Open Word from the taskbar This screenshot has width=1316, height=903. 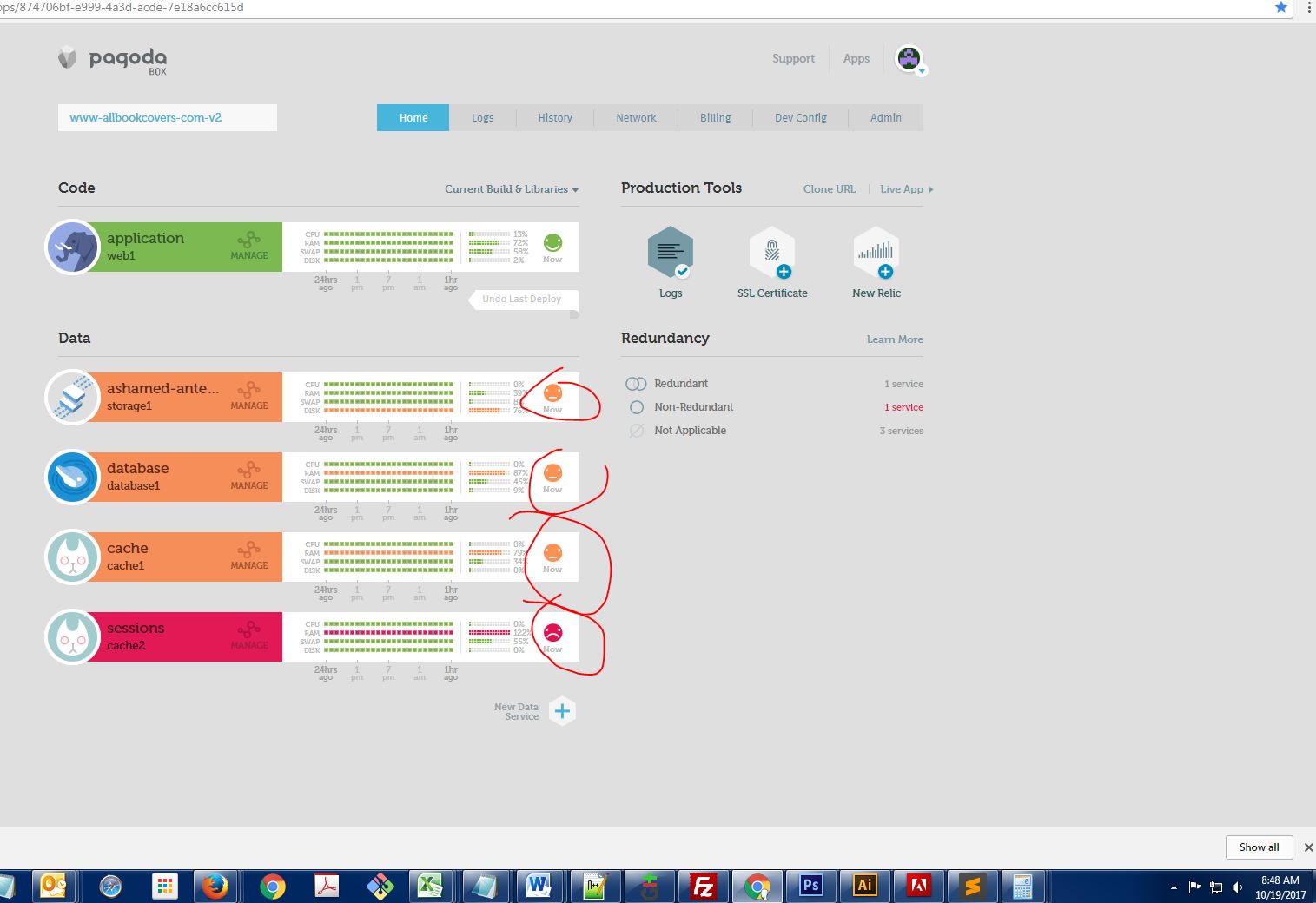538,887
